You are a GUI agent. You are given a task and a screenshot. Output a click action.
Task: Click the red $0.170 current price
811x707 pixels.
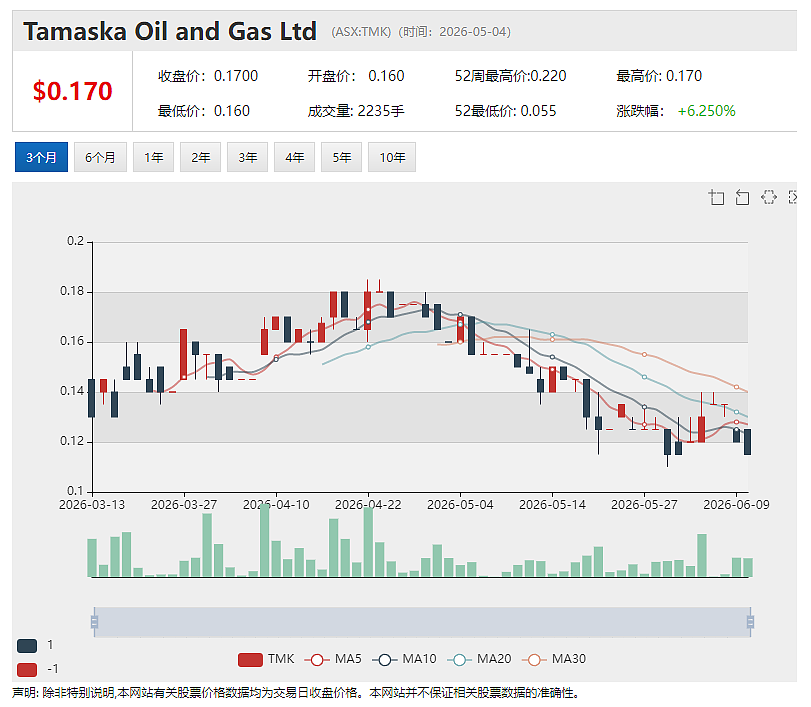pyautogui.click(x=72, y=92)
